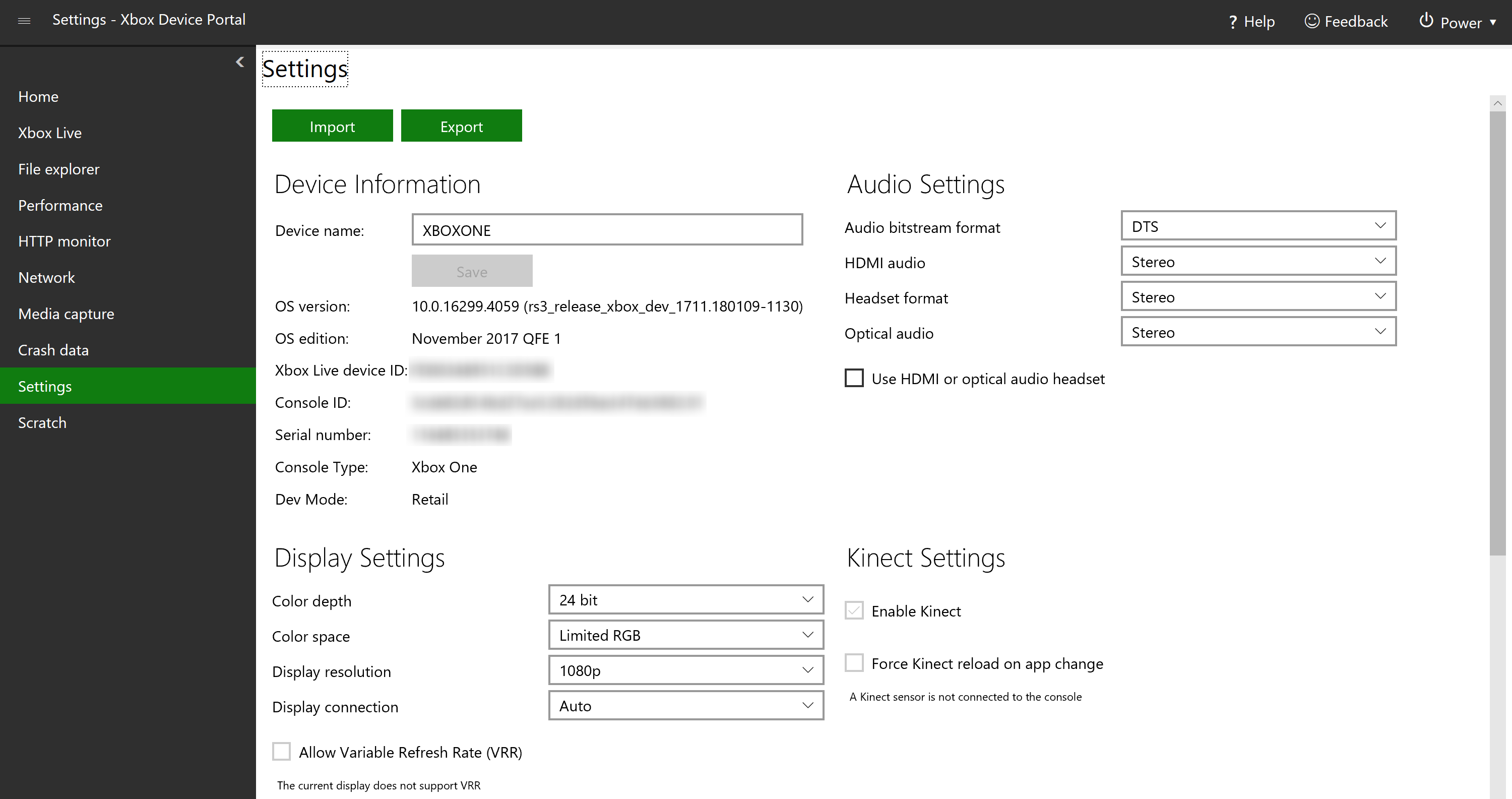The width and height of the screenshot is (1512, 799).
Task: Open Scratch section
Action: point(42,422)
